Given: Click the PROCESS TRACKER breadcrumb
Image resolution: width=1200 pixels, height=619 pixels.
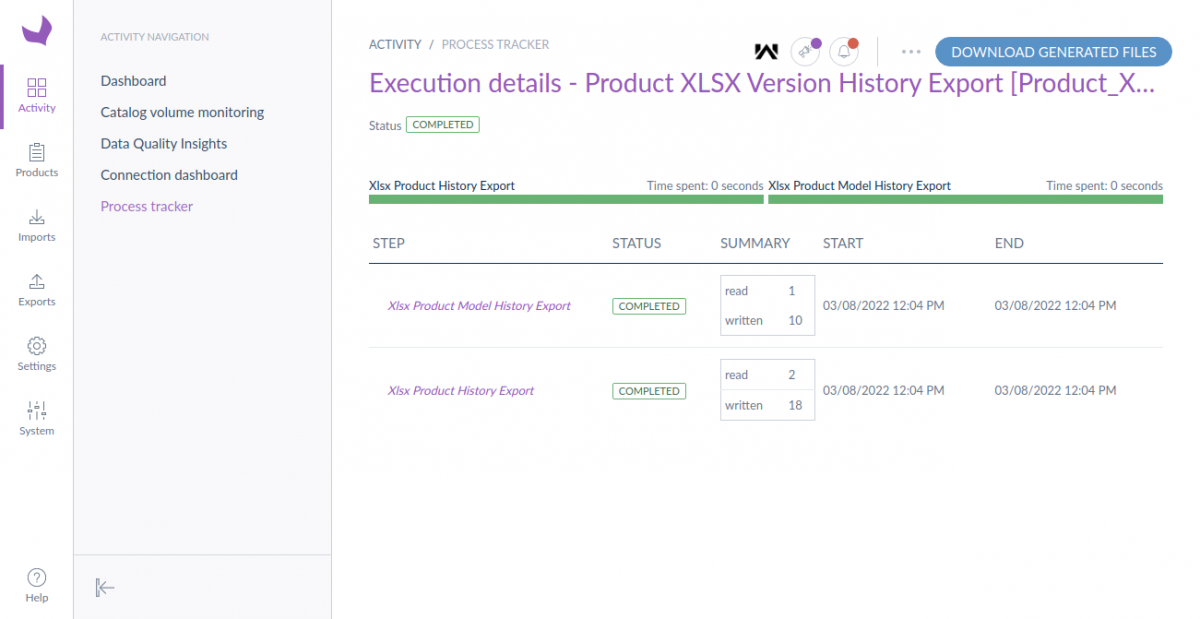Looking at the screenshot, I should click(495, 44).
